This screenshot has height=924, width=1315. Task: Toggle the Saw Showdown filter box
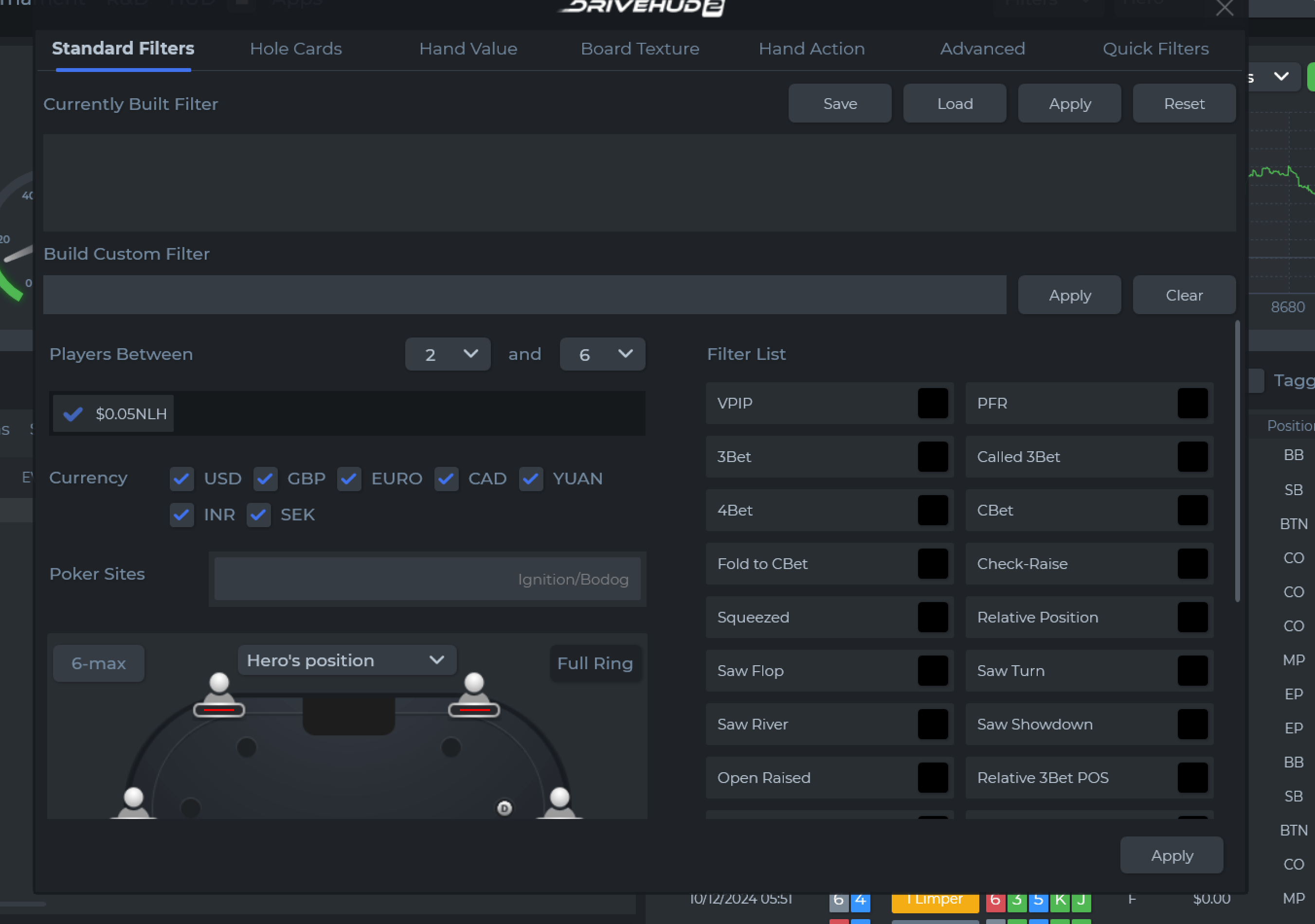coord(1192,724)
